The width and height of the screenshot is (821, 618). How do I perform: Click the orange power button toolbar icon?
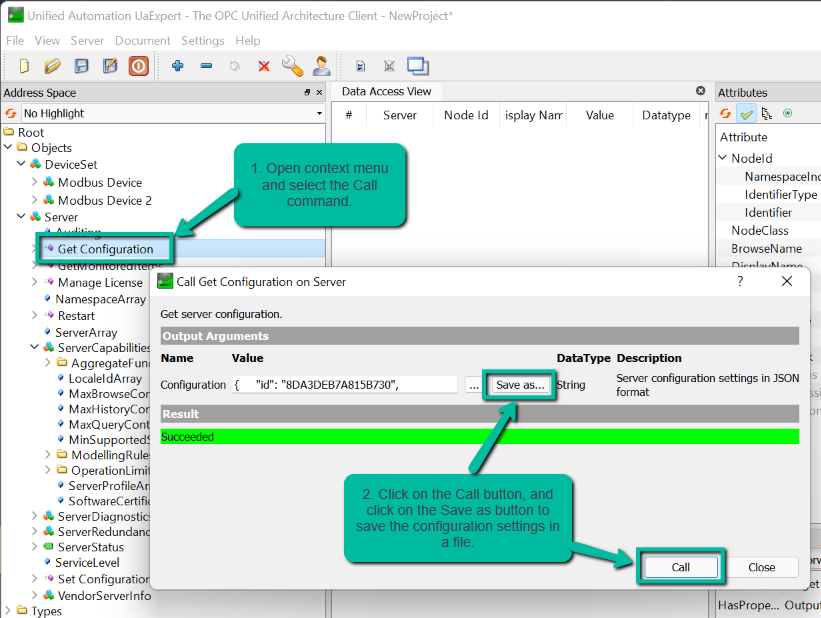pyautogui.click(x=138, y=66)
